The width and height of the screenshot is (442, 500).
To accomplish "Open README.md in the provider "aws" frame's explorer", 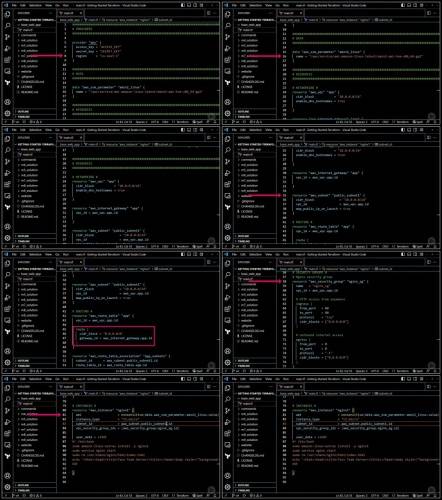I will (29, 92).
